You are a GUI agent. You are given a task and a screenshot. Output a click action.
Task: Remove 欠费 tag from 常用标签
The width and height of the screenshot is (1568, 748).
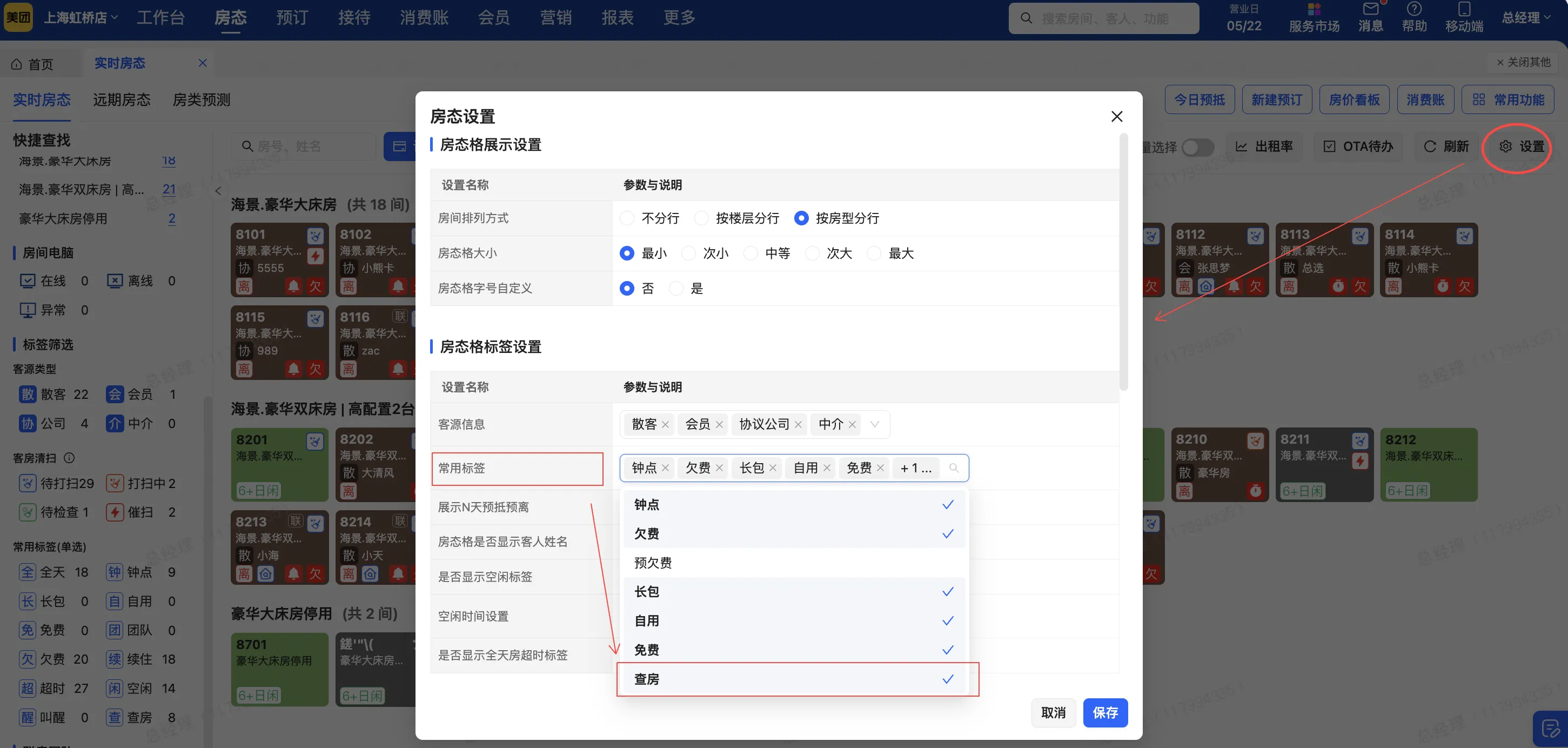719,468
